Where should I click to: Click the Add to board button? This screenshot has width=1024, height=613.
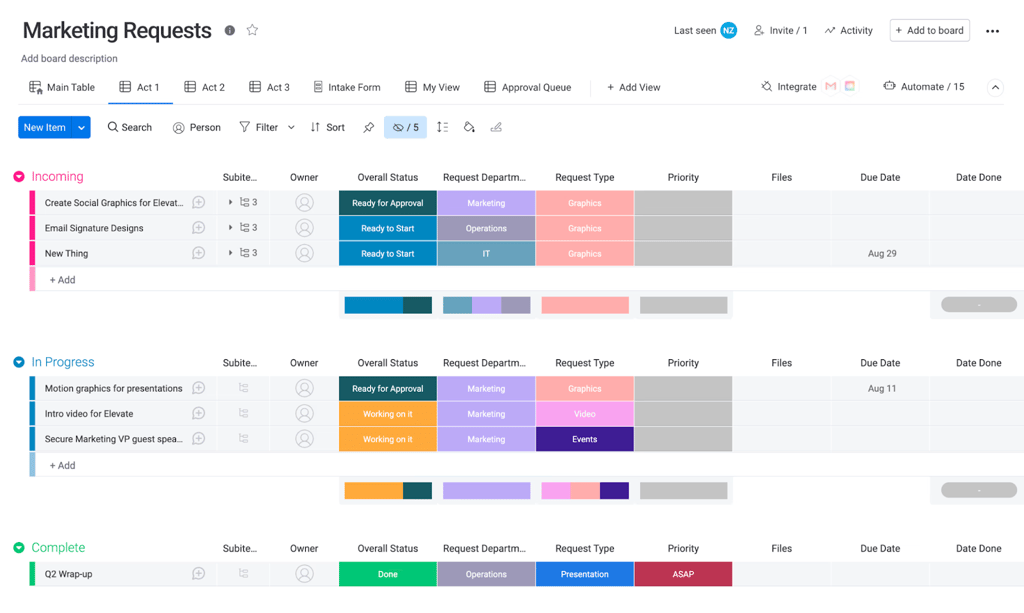tap(929, 30)
